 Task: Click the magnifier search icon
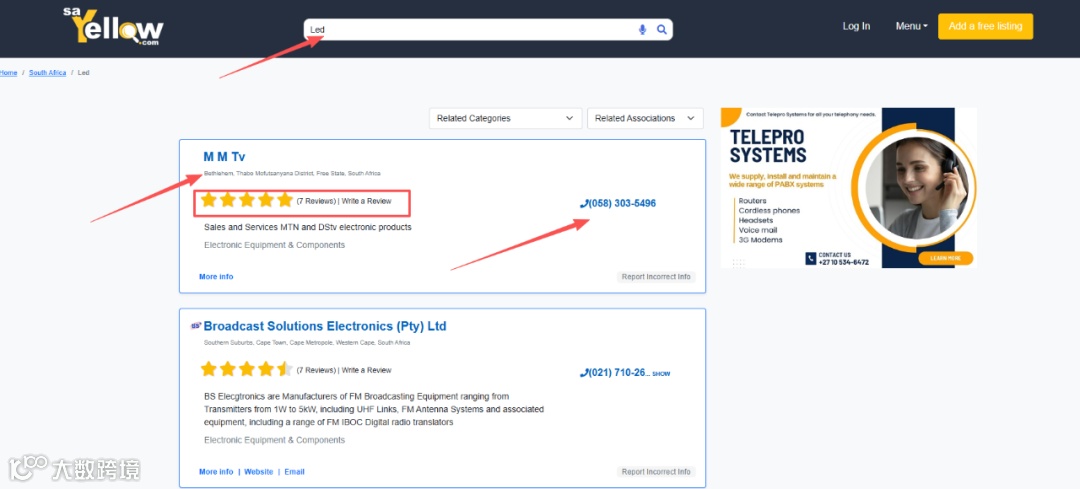pos(662,30)
